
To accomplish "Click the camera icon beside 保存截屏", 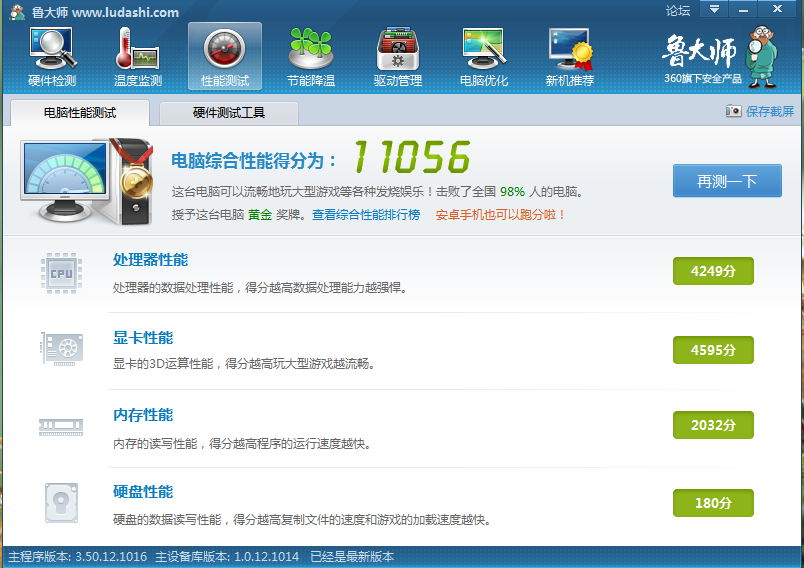I will pos(734,111).
